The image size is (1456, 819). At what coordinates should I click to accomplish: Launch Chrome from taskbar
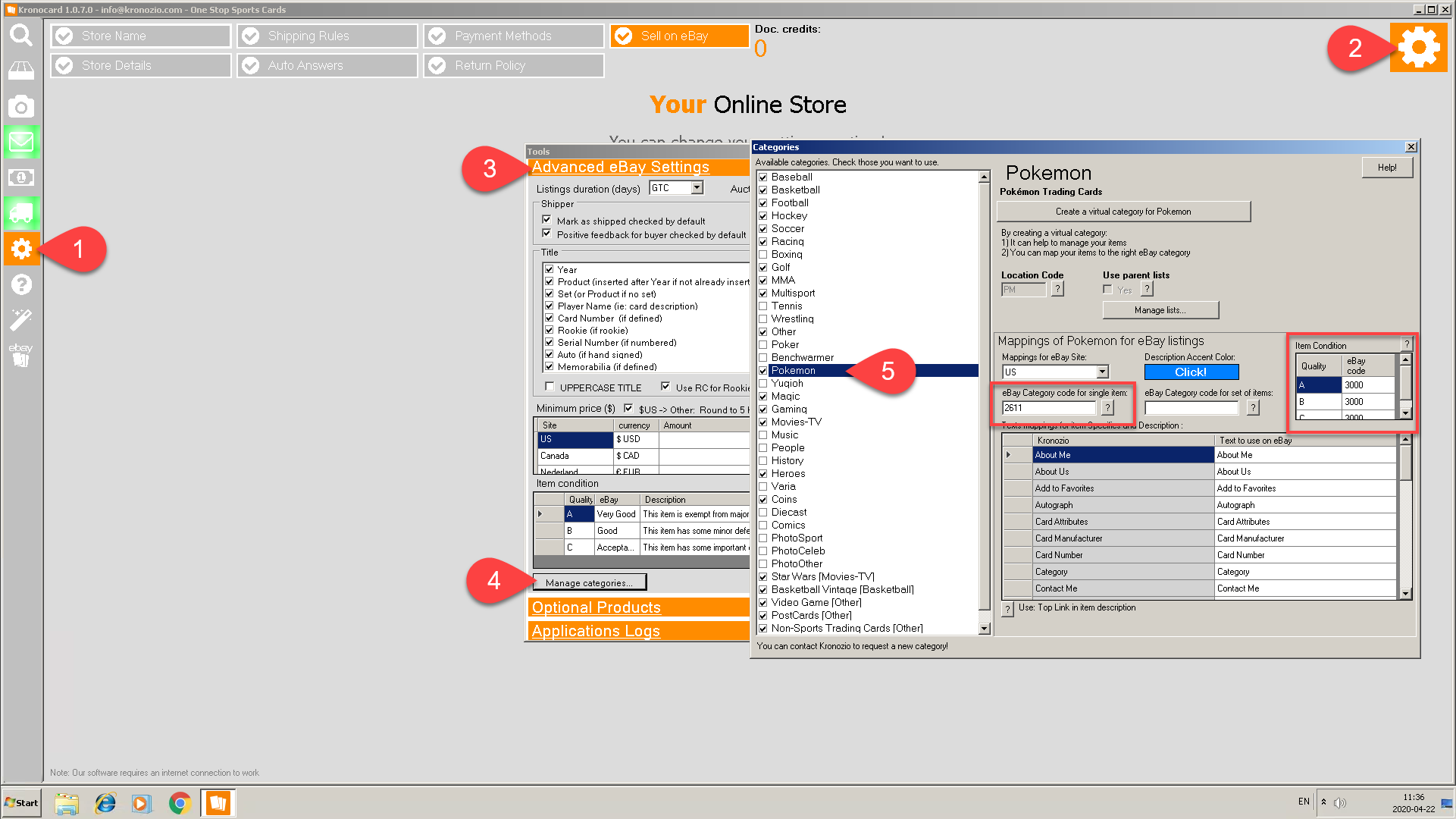[180, 803]
